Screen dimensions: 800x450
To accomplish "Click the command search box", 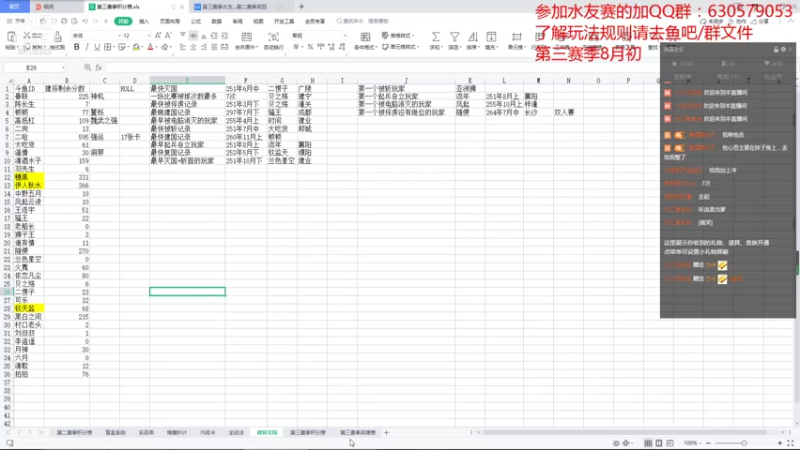I will tap(363, 21).
